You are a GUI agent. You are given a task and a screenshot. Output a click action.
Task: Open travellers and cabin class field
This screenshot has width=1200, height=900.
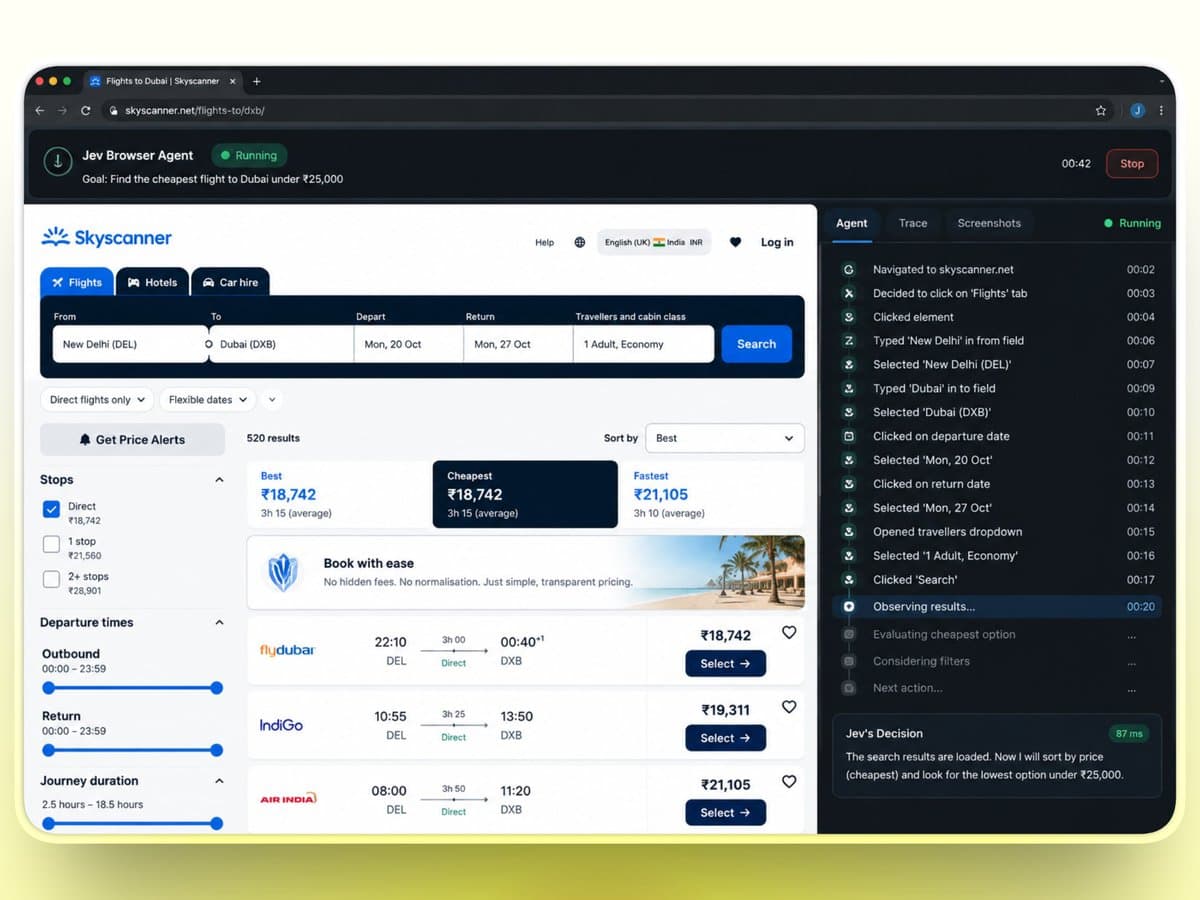tap(644, 344)
